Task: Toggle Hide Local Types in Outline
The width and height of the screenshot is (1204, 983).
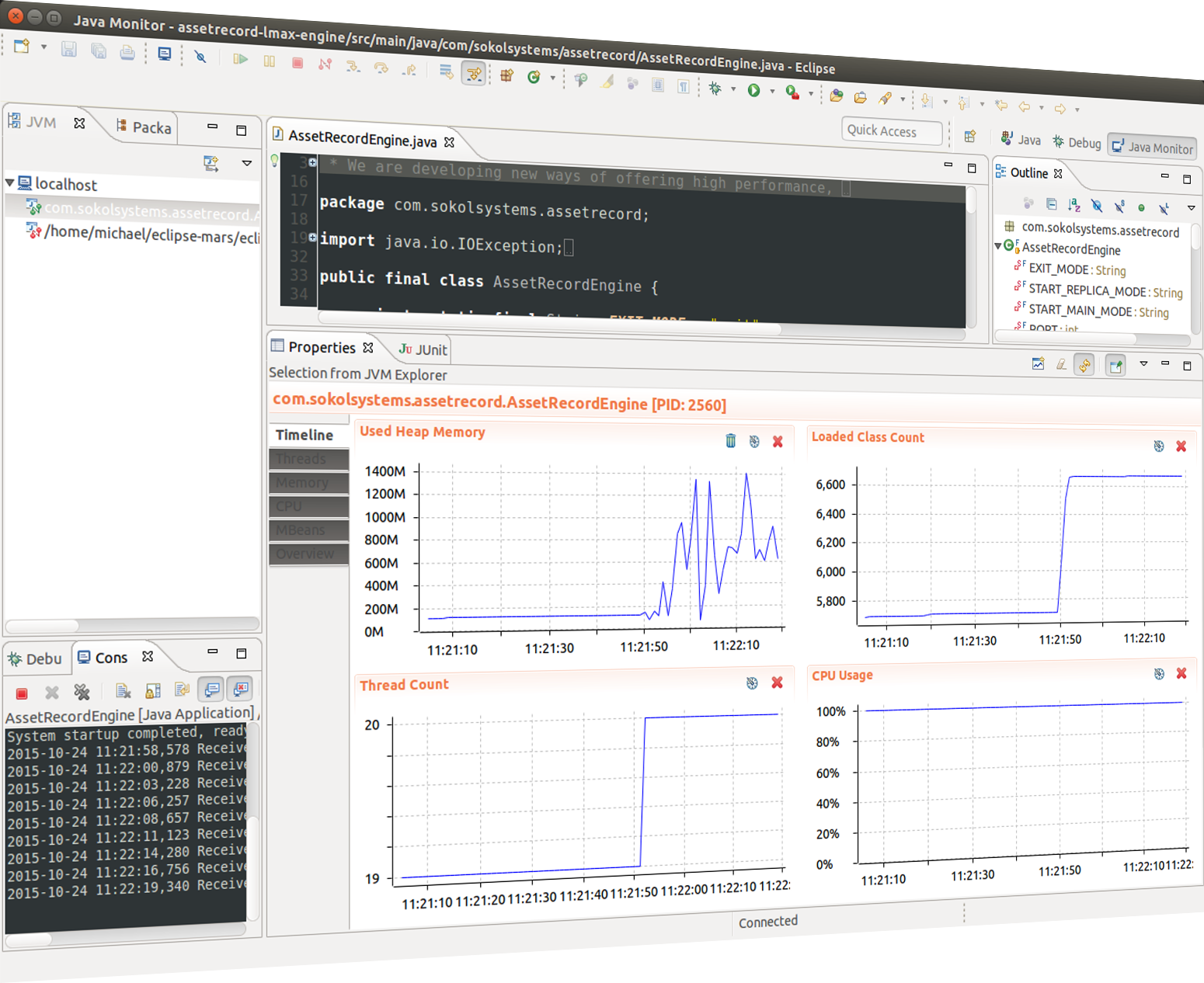Action: 1164,208
